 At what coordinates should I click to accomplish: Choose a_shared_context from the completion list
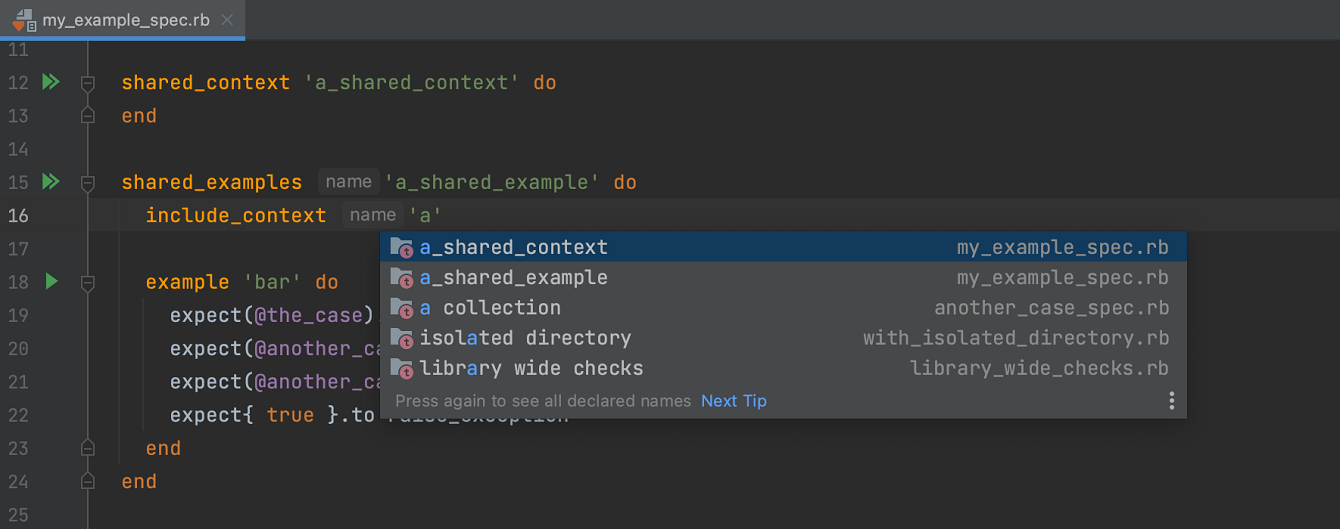pyautogui.click(x=783, y=247)
